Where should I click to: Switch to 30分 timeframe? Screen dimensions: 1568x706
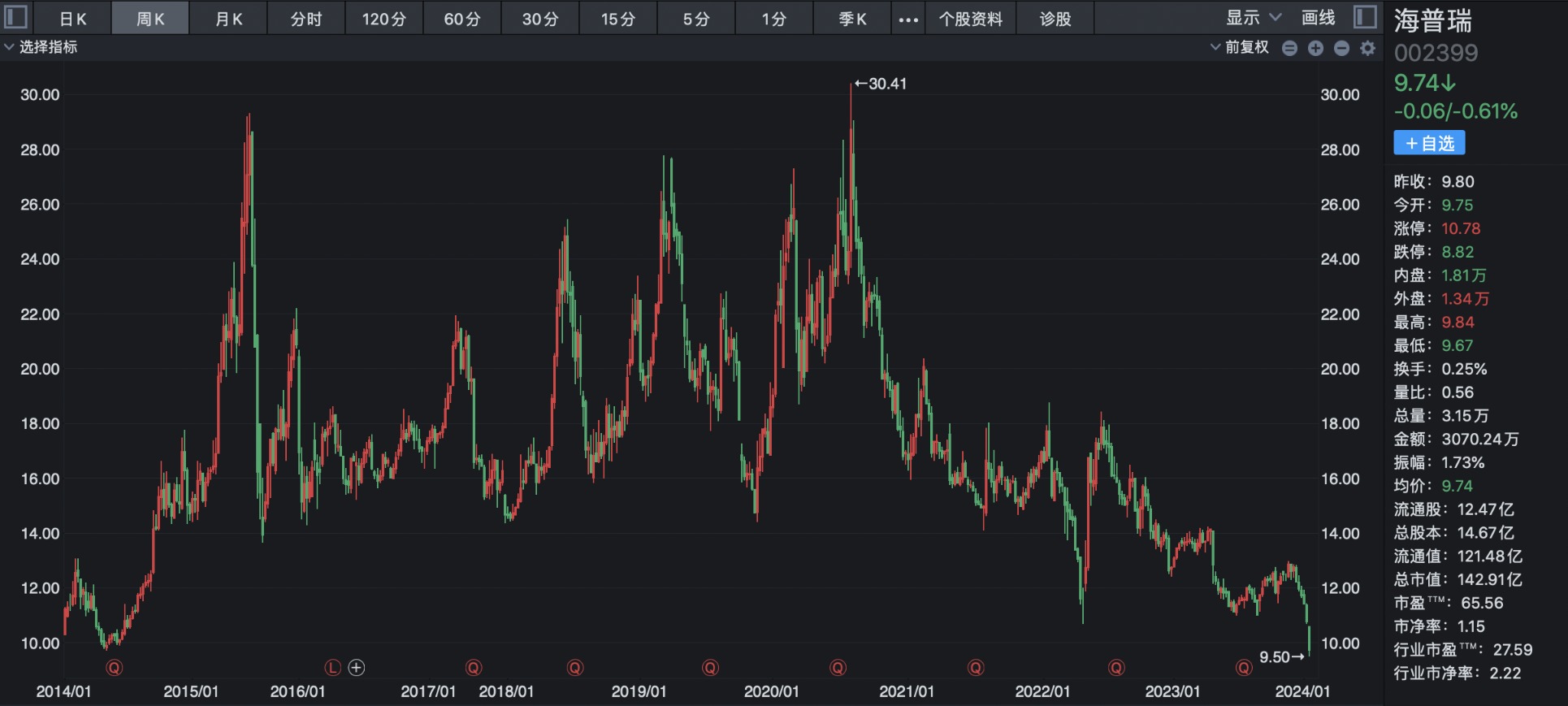(540, 19)
